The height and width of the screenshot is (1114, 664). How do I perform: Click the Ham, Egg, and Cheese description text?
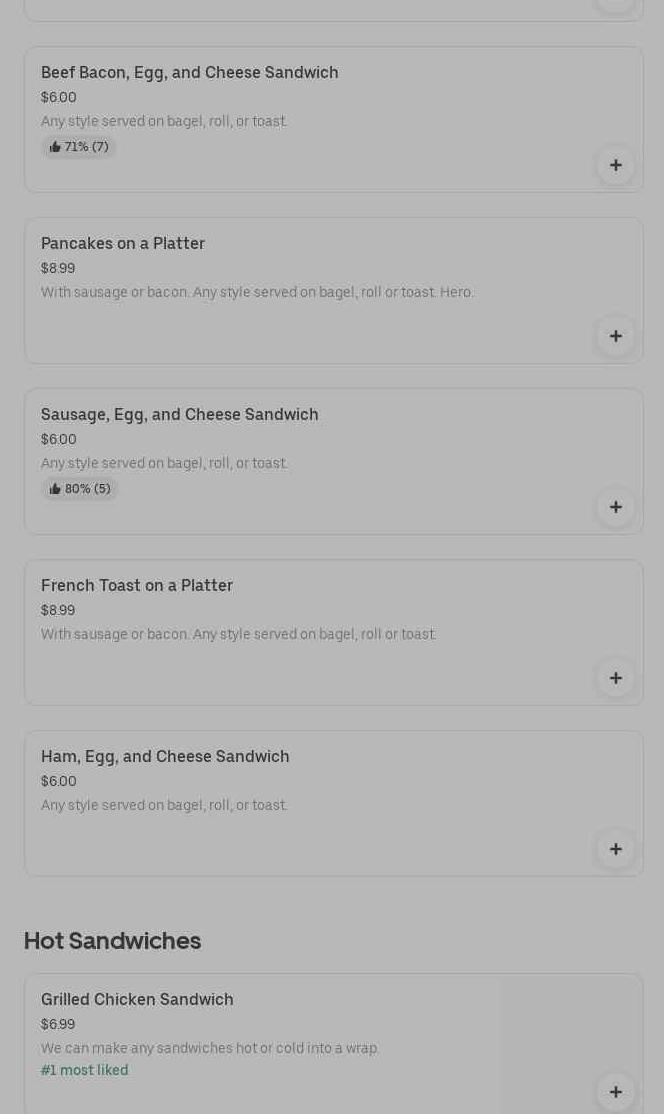pyautogui.click(x=164, y=806)
